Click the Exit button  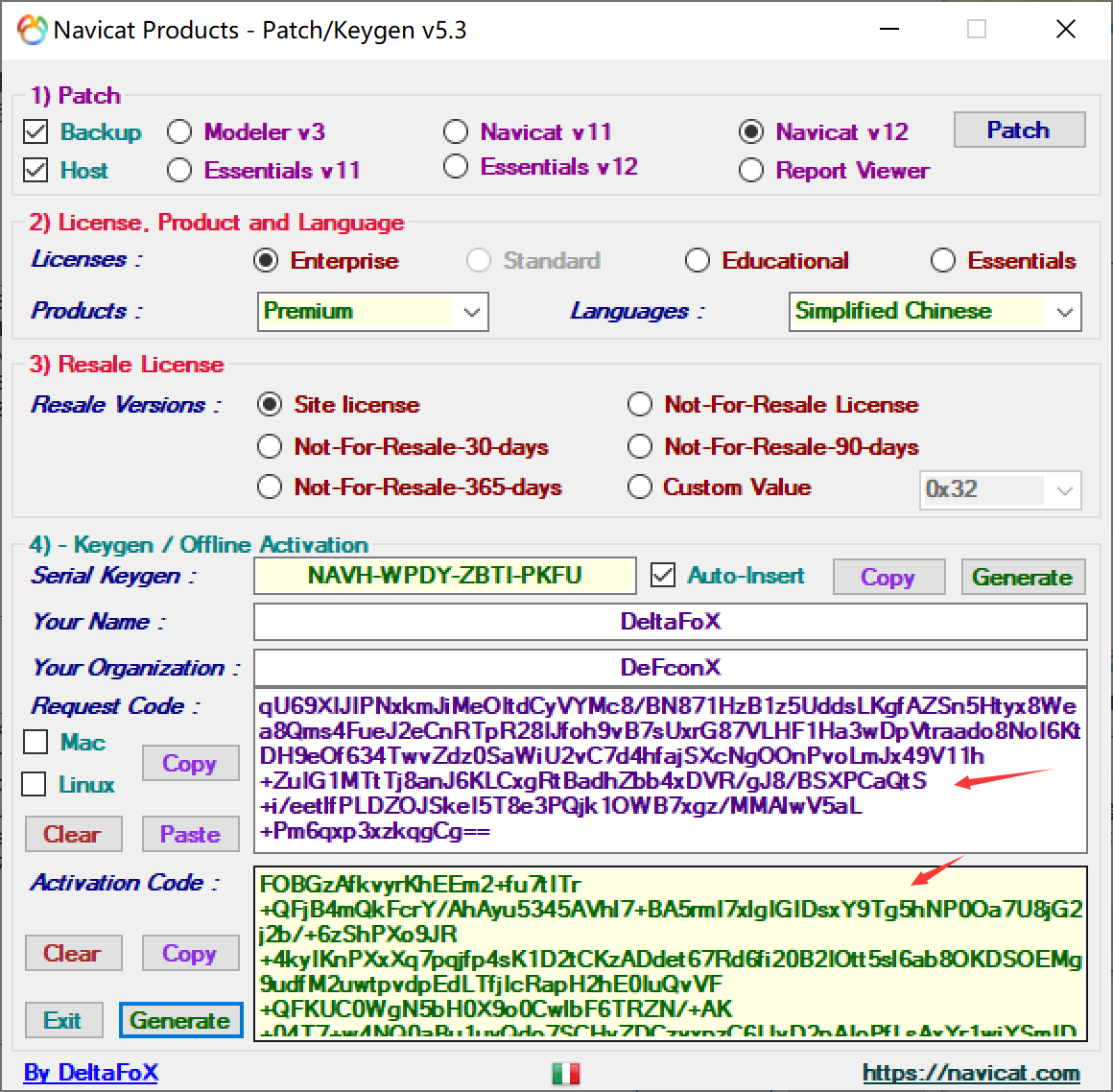pyautogui.click(x=64, y=1020)
